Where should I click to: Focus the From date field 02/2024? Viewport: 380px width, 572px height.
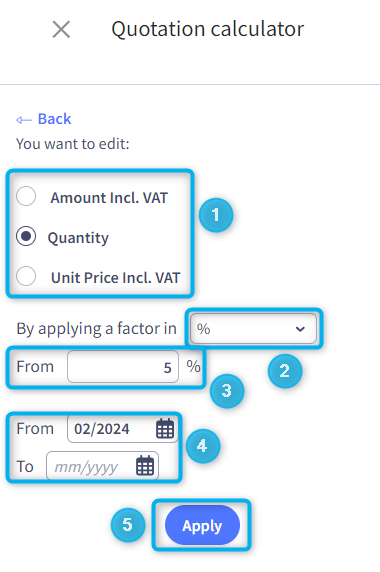[123, 429]
